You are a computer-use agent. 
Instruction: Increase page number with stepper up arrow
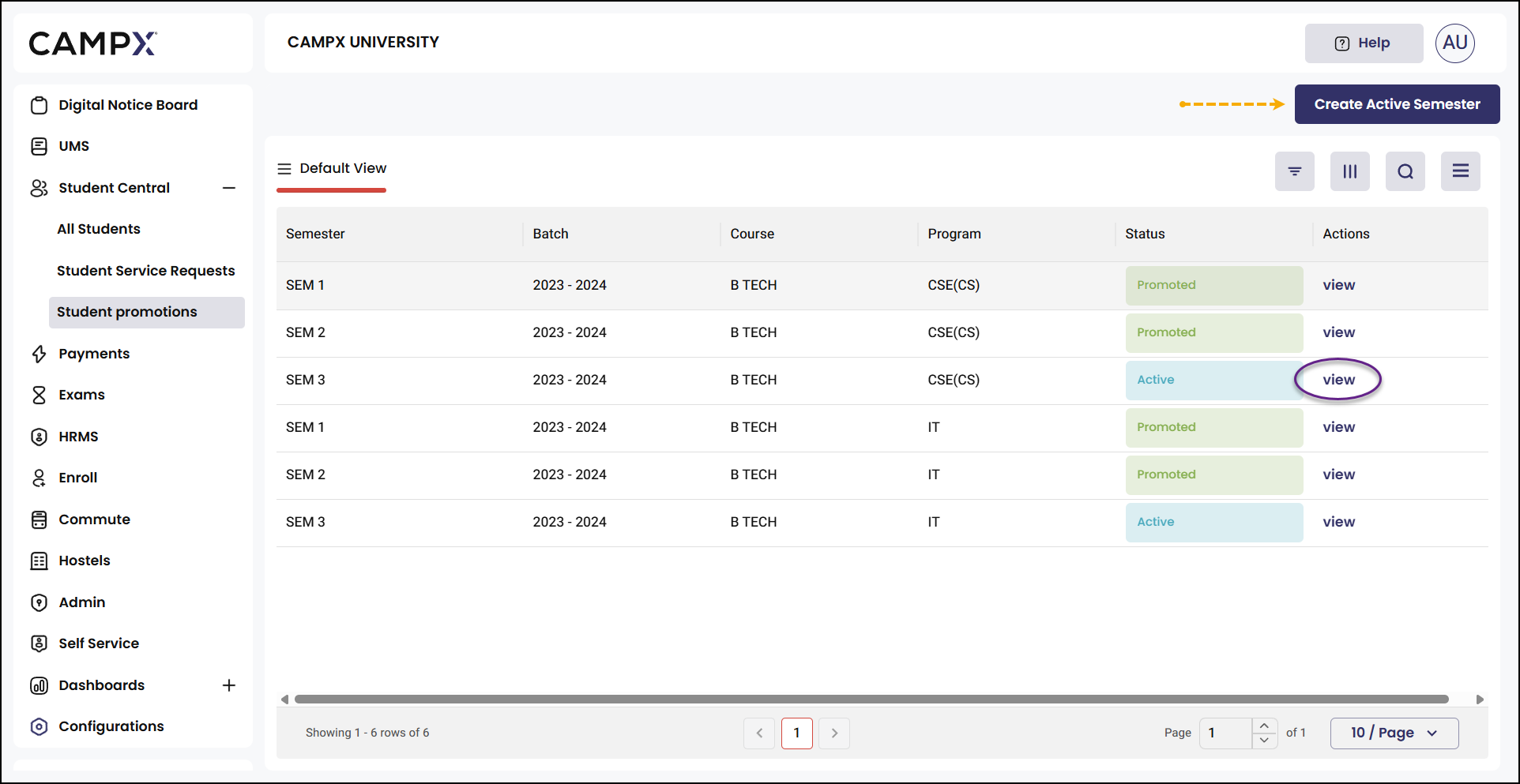coord(1265,726)
